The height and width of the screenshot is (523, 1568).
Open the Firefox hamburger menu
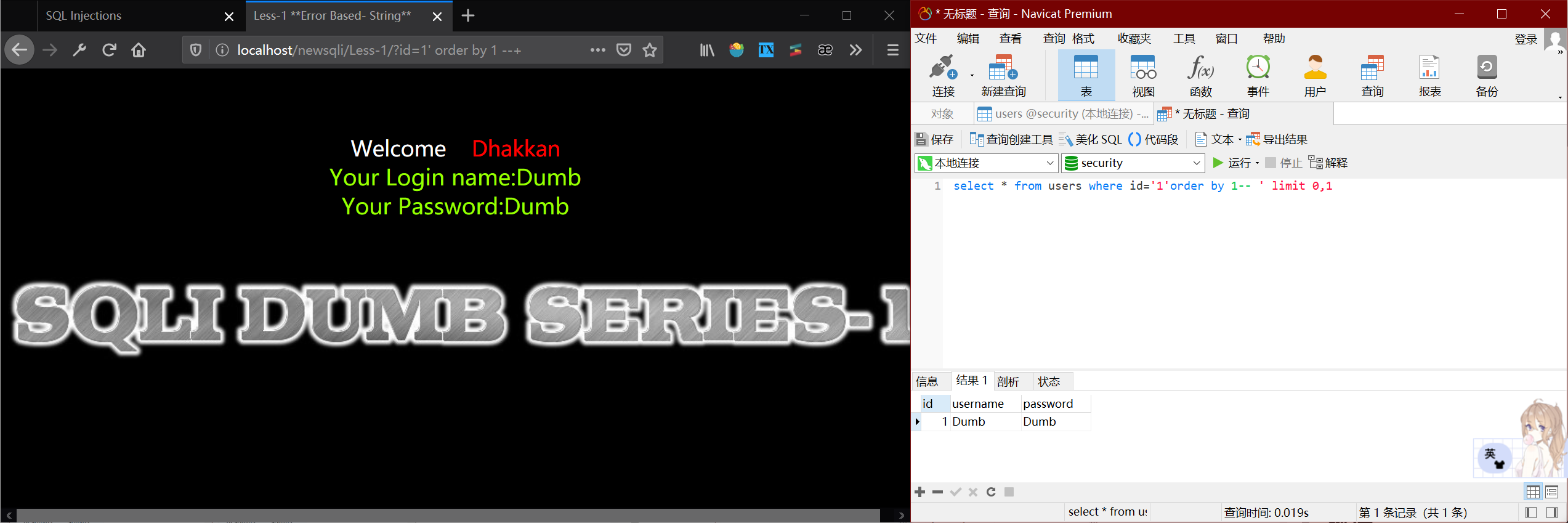click(x=893, y=50)
